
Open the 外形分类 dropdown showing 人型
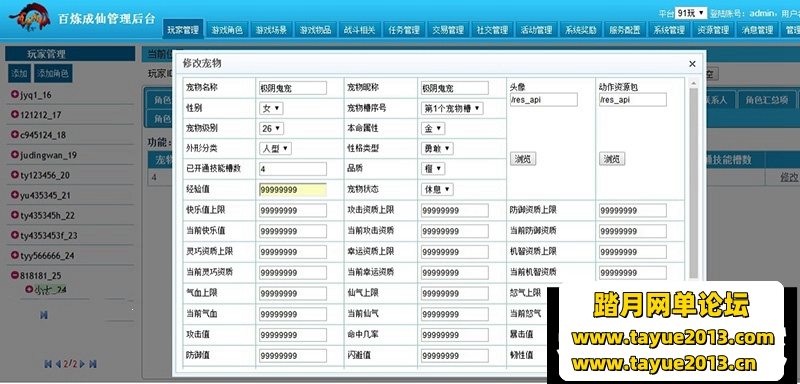click(x=275, y=148)
